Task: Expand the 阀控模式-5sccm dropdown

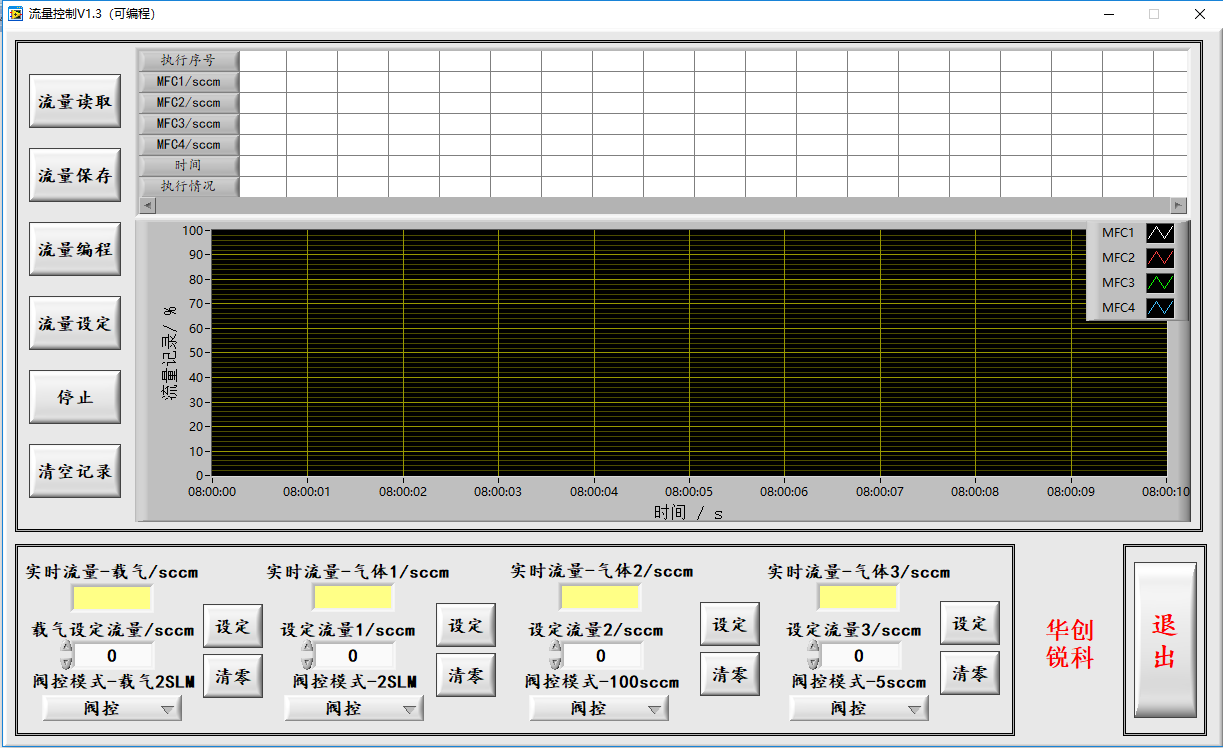Action: click(858, 708)
